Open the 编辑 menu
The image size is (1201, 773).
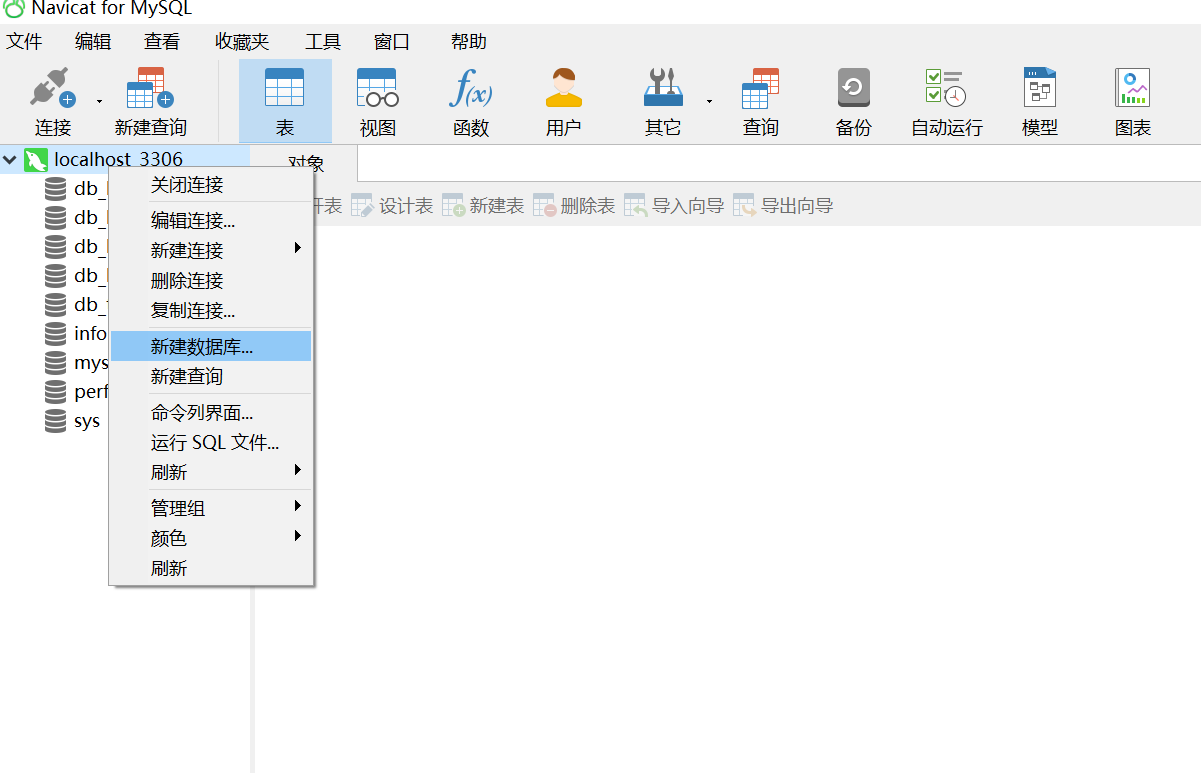93,42
